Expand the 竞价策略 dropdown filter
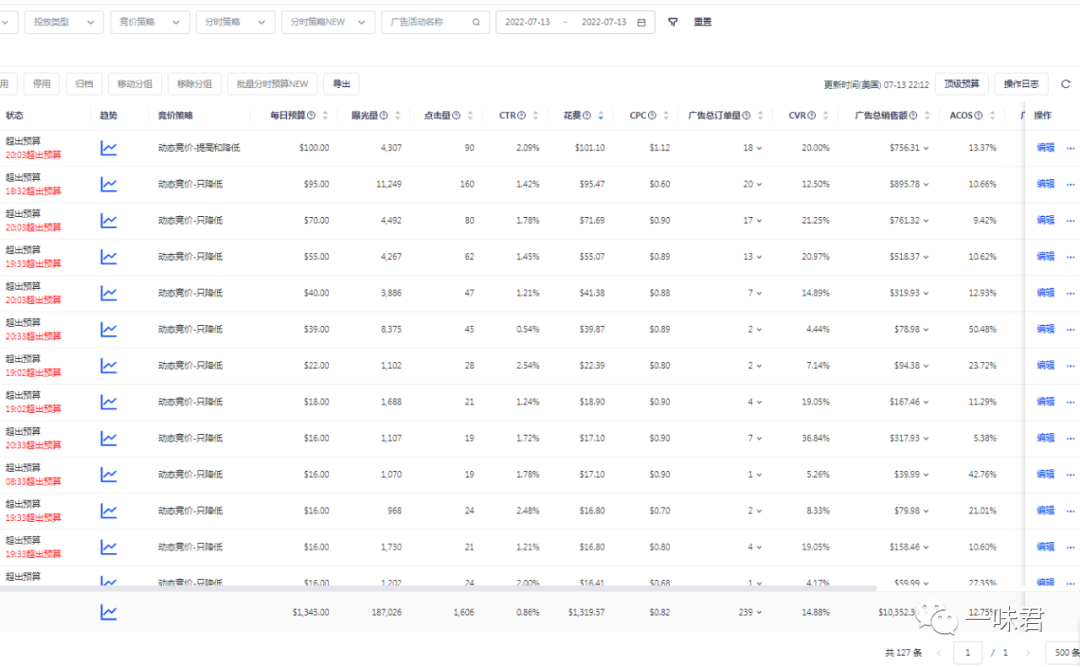1080x667 pixels. (149, 22)
